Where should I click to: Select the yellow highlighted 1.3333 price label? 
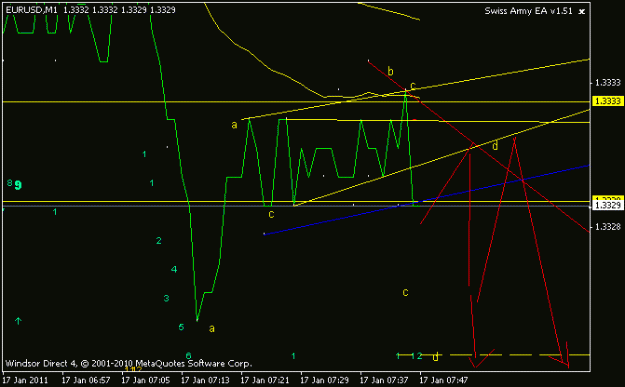point(607,101)
